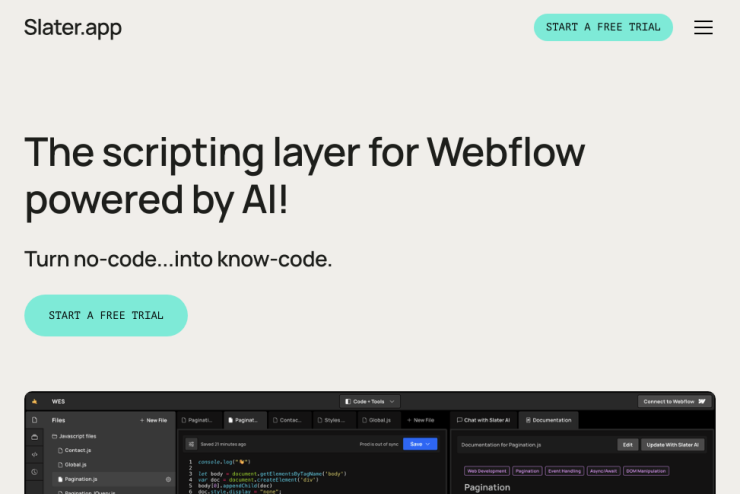The width and height of the screenshot is (740, 494).
Task: Click the blue Save dropdown button
Action: (x=420, y=444)
